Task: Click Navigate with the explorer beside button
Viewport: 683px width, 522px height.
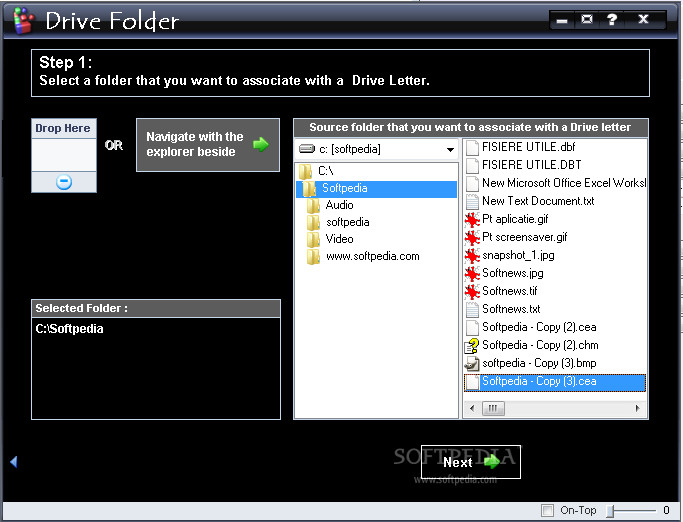Action: click(208, 145)
